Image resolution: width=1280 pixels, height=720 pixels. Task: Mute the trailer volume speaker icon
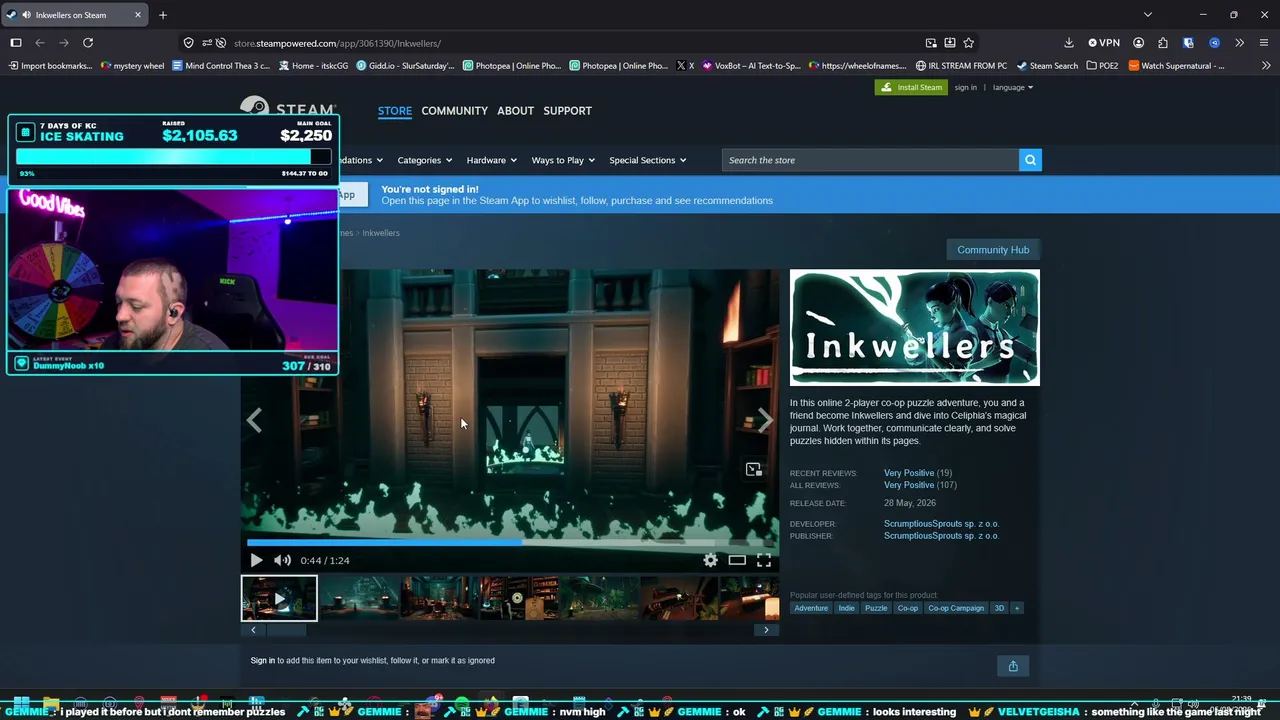click(x=283, y=561)
